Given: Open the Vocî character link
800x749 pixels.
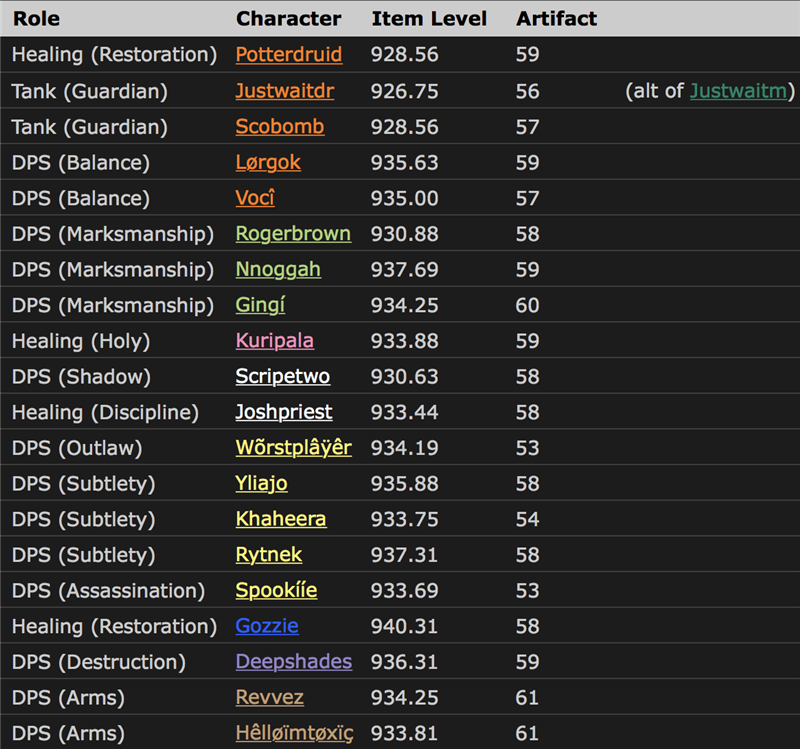Looking at the screenshot, I should (x=255, y=198).
